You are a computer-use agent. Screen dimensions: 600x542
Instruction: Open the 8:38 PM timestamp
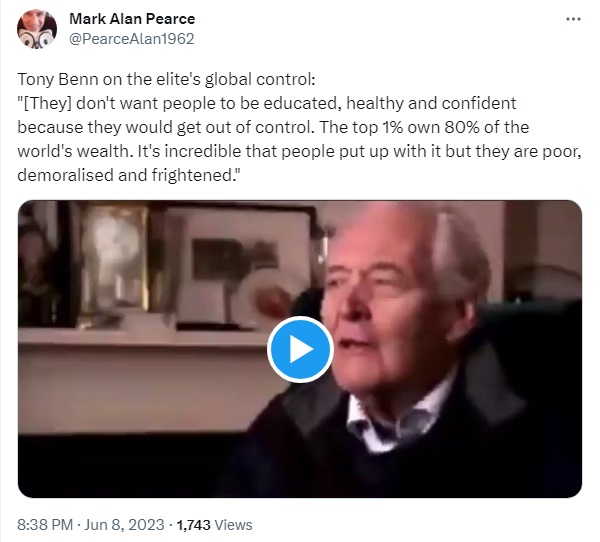click(x=45, y=524)
